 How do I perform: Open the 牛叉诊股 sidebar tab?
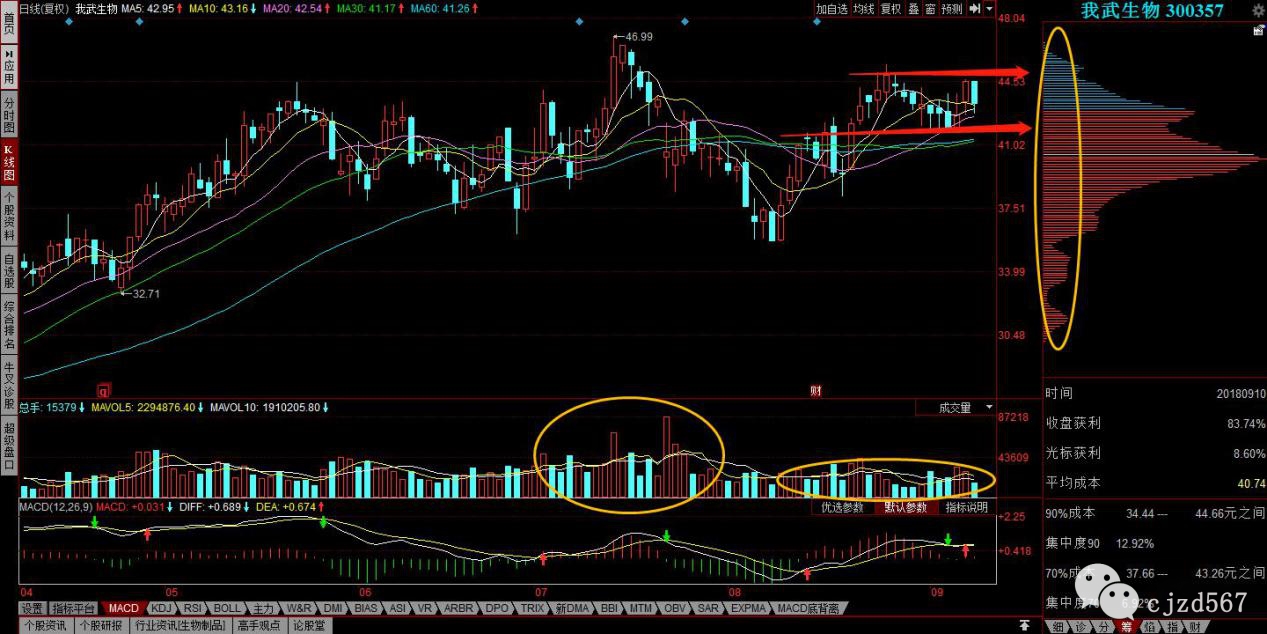(9, 385)
